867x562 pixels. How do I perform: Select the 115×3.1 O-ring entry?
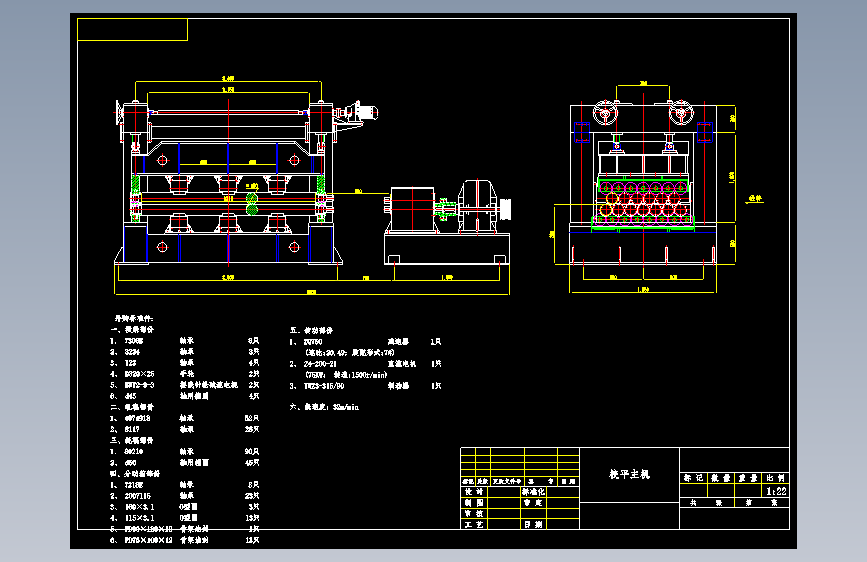[x=184, y=518]
